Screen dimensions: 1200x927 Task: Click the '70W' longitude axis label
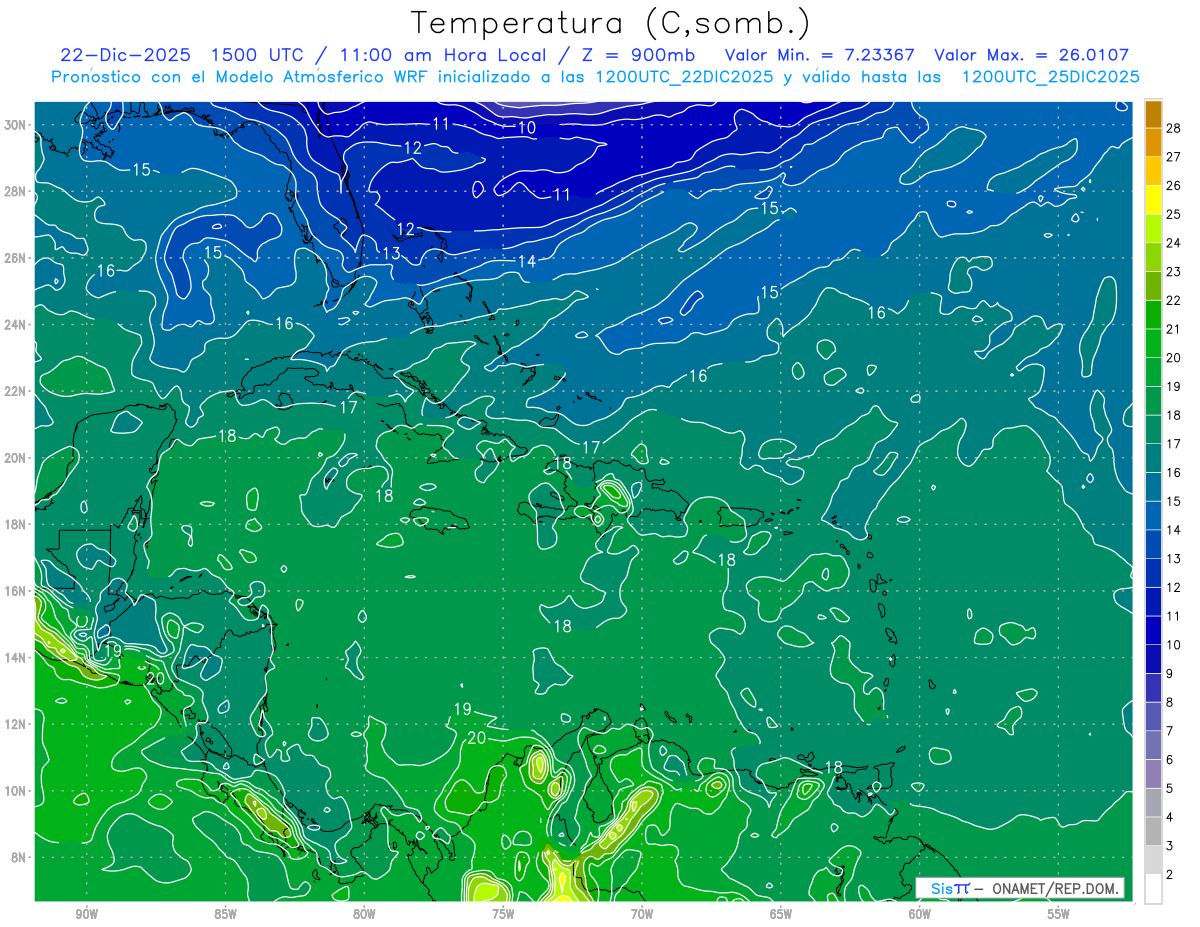[642, 914]
